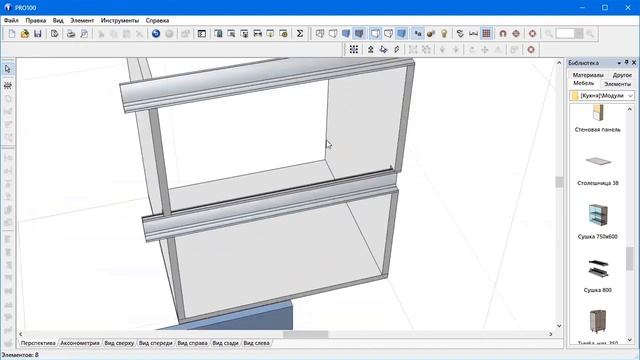Open the Элементы library tab
The height and width of the screenshot is (360, 640).
coord(617,84)
